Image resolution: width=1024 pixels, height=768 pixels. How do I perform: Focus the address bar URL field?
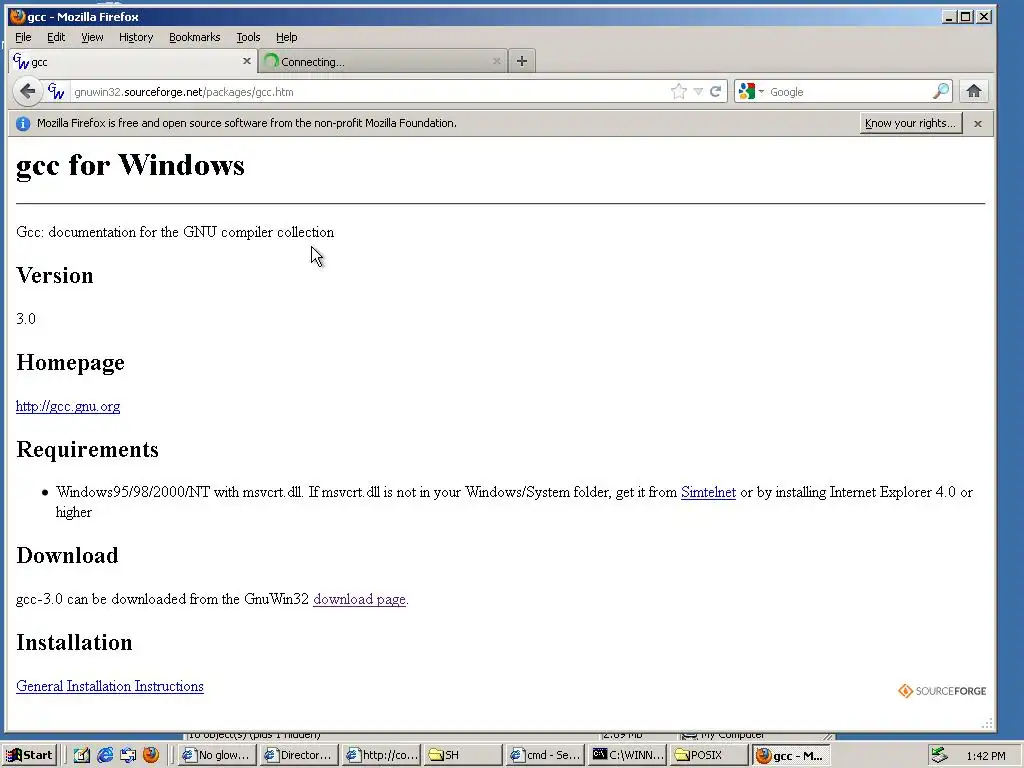[369, 91]
